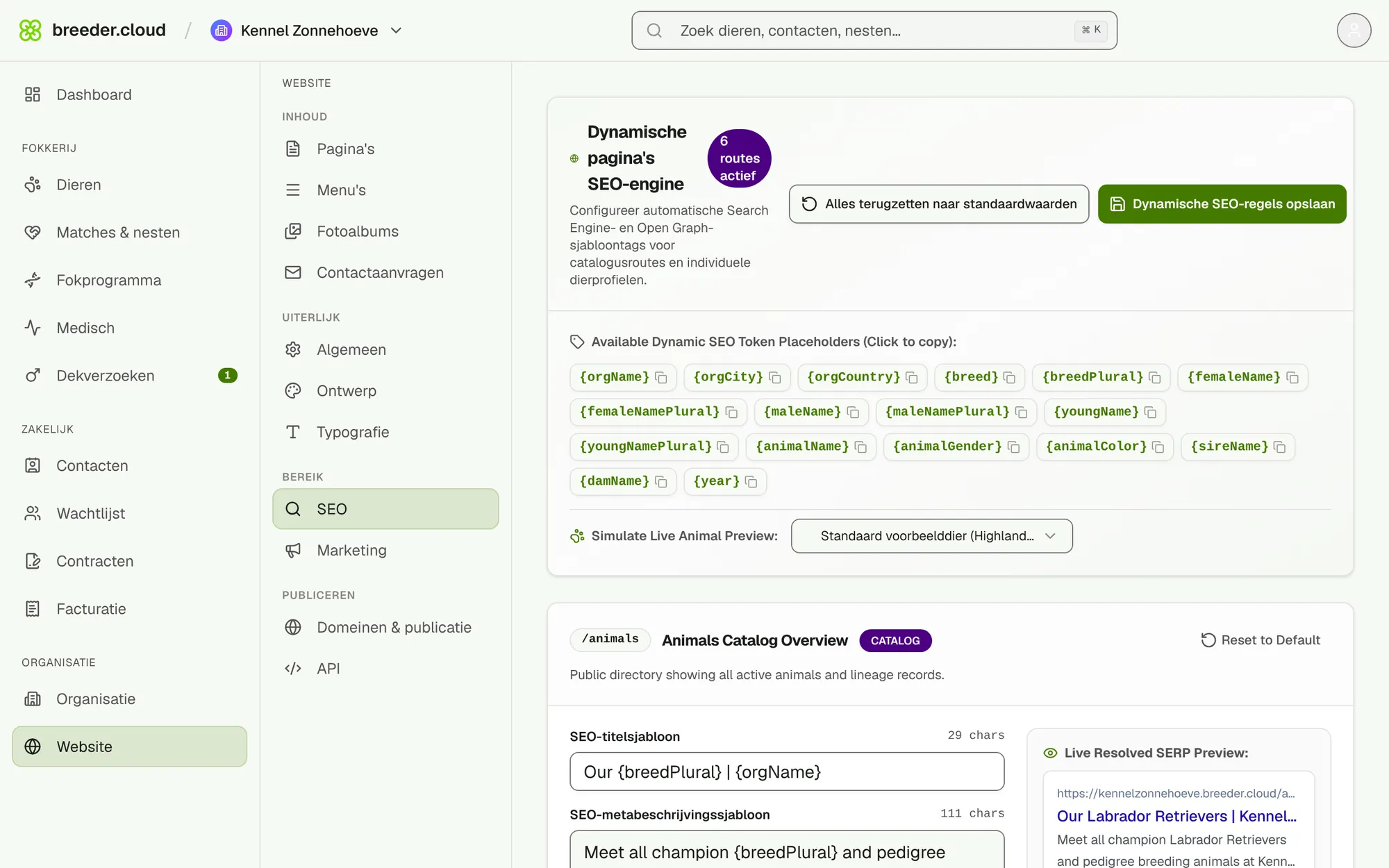Copy the {femaleNamePlural} token

[x=658, y=412]
